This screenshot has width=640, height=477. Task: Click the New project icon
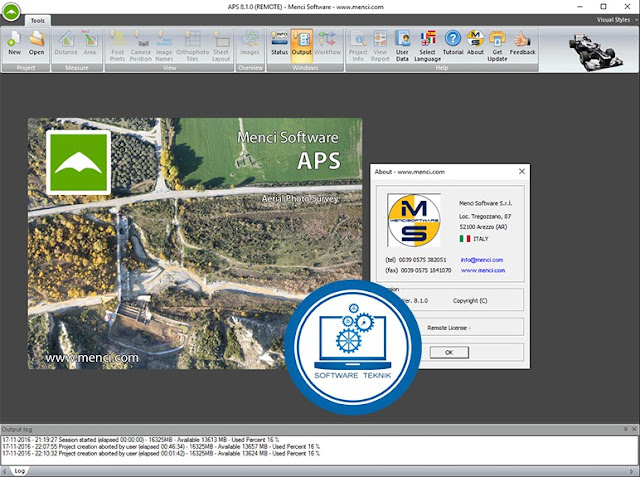(x=14, y=43)
